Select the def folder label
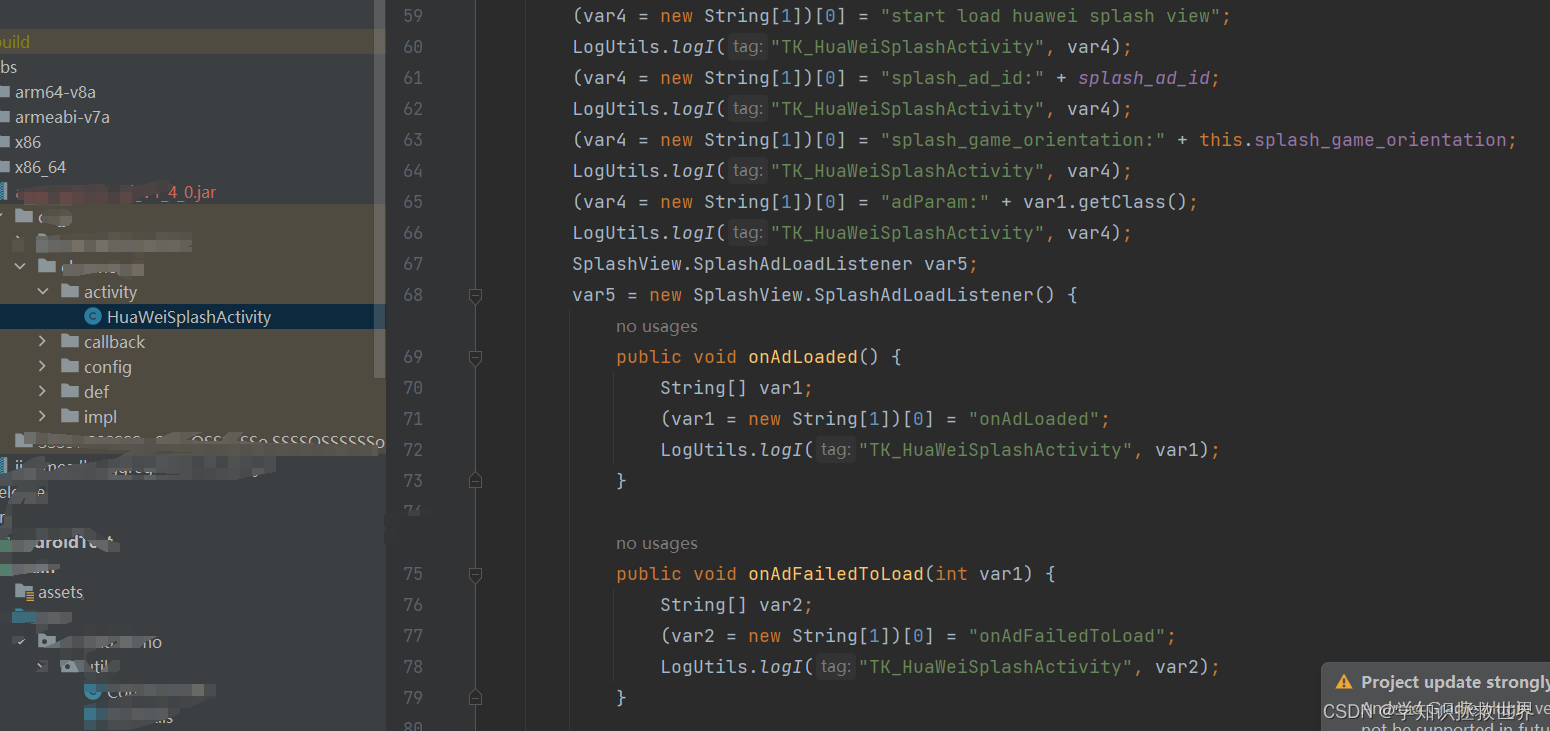1550x731 pixels. pos(96,392)
